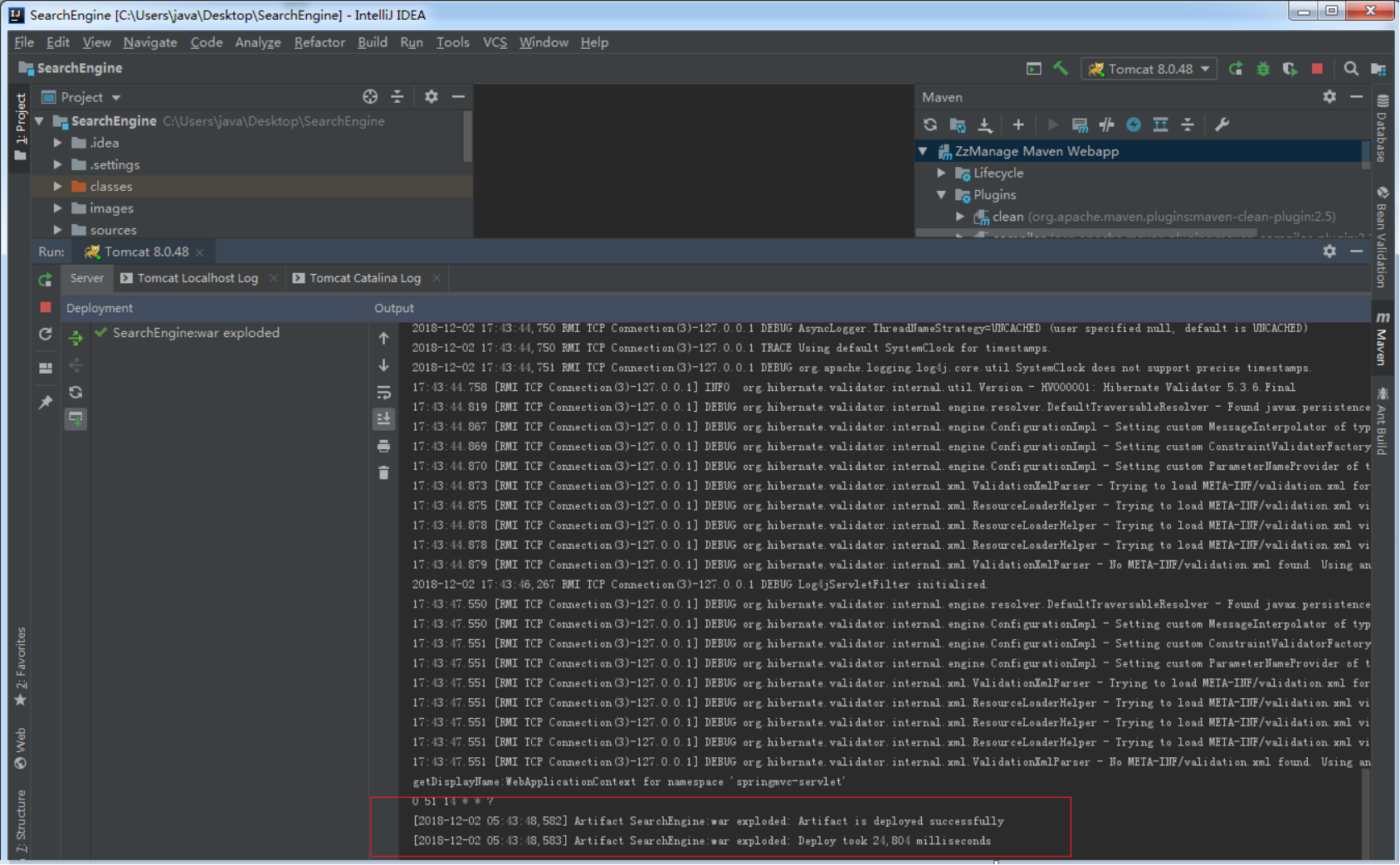The image size is (1400, 865).
Task: Expand the clean plugin node
Action: [x=960, y=217]
